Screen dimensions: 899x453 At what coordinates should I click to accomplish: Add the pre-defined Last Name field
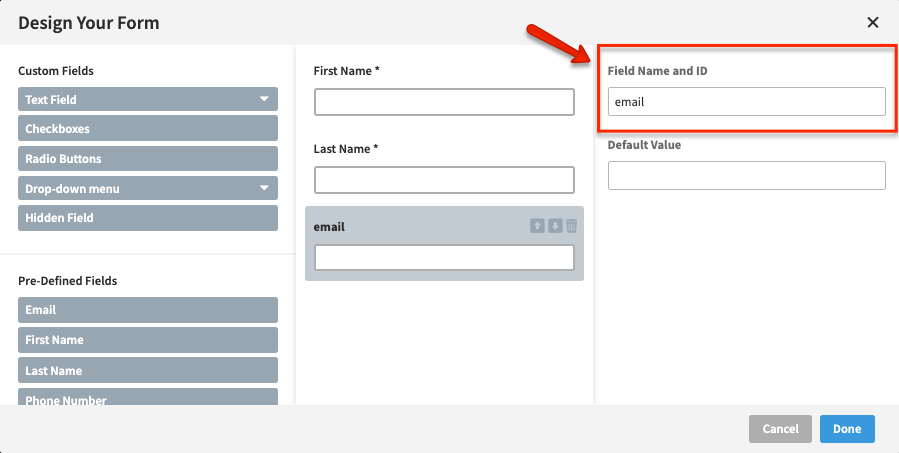click(147, 371)
